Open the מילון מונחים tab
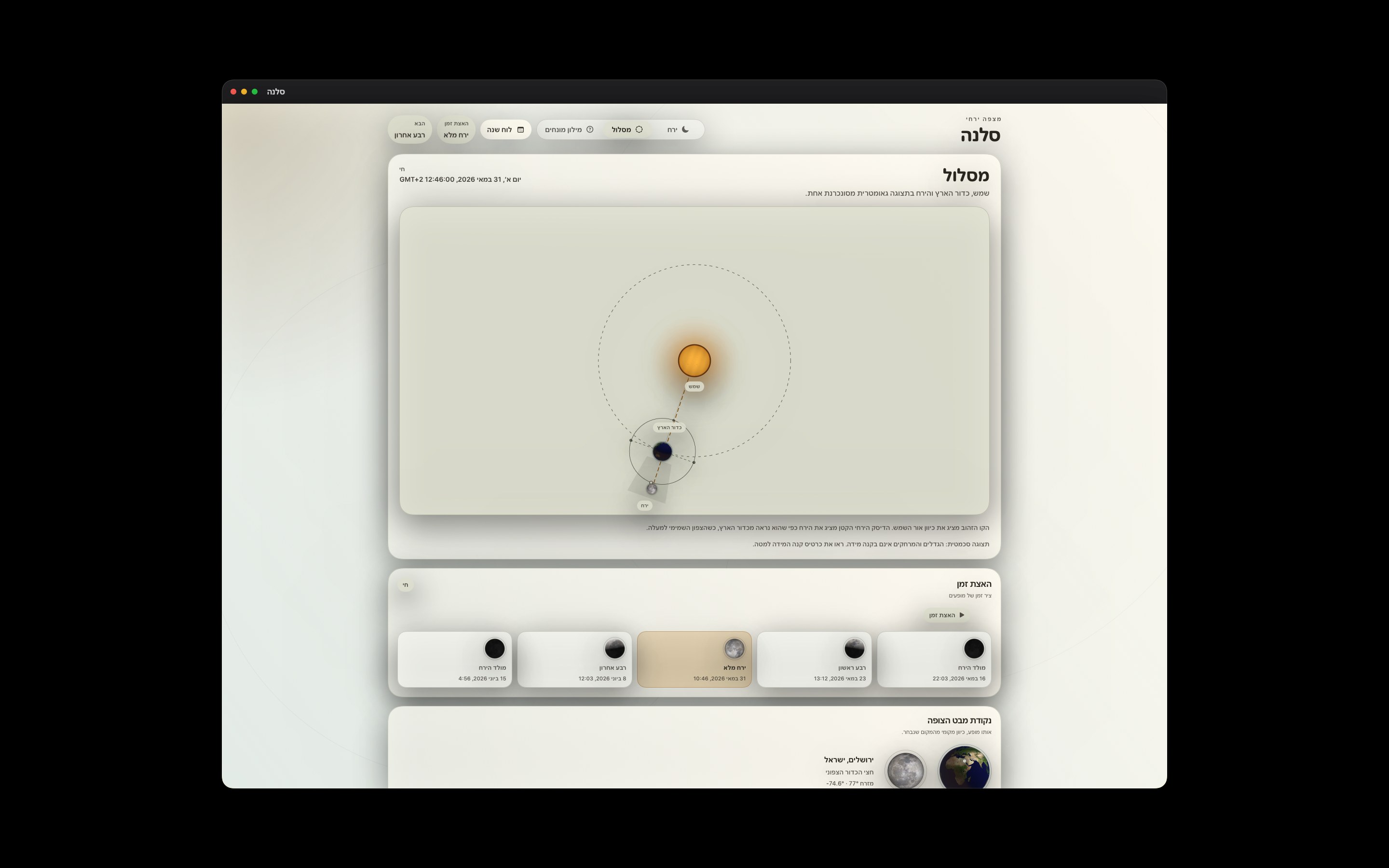Screen dimensions: 1389x868 pyautogui.click(x=569, y=130)
